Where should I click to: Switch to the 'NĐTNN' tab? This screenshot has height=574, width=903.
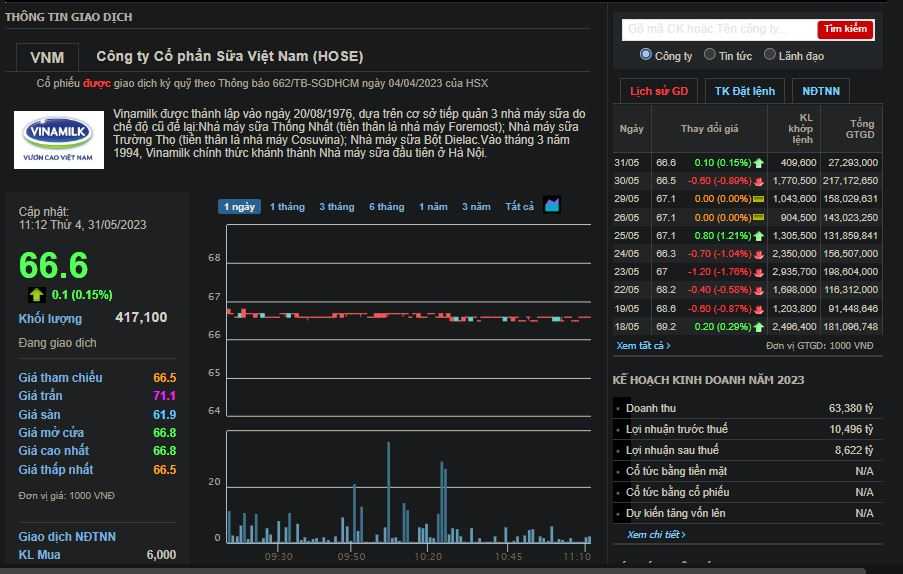[x=821, y=91]
